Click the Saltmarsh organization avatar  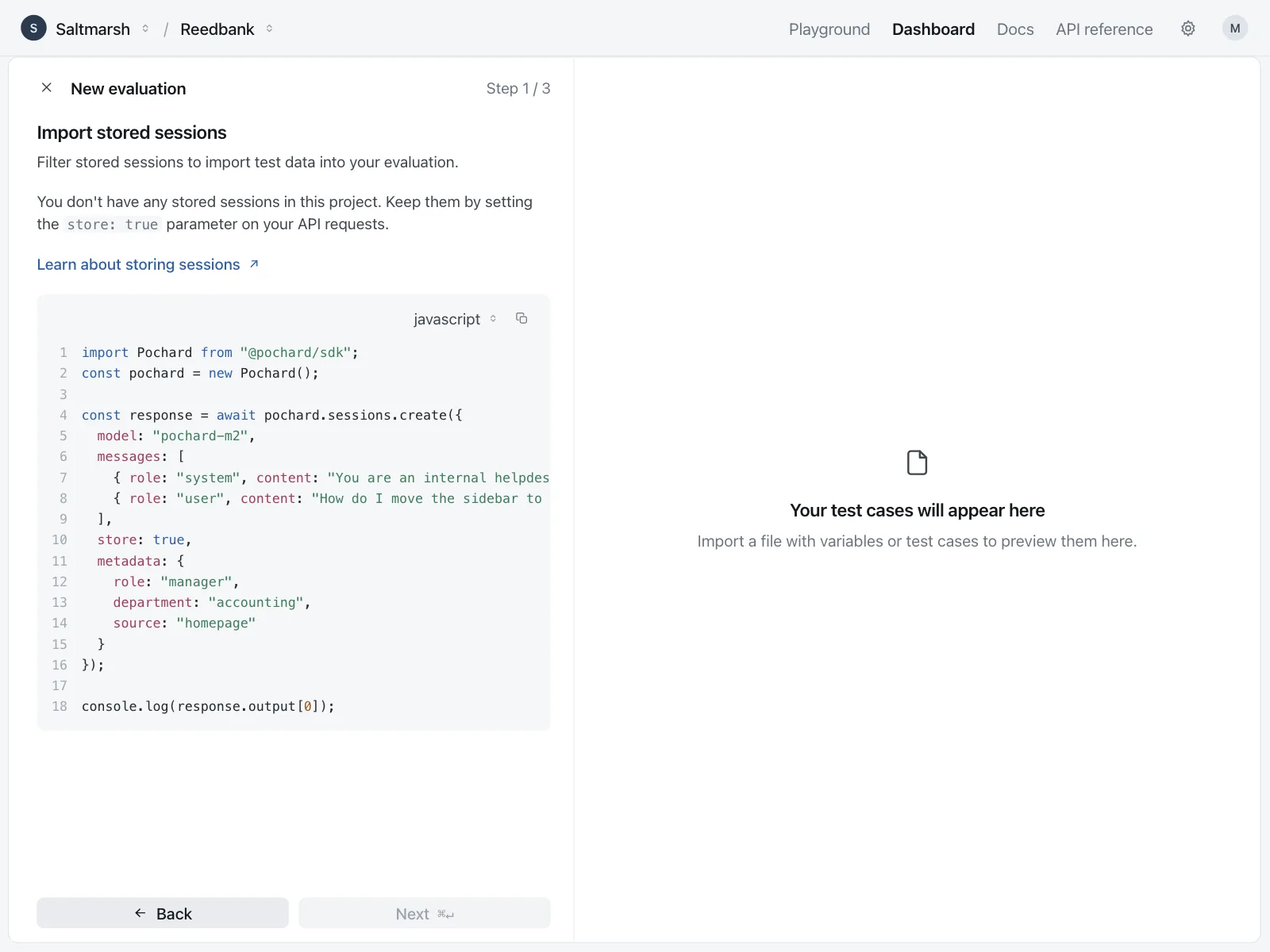point(33,29)
